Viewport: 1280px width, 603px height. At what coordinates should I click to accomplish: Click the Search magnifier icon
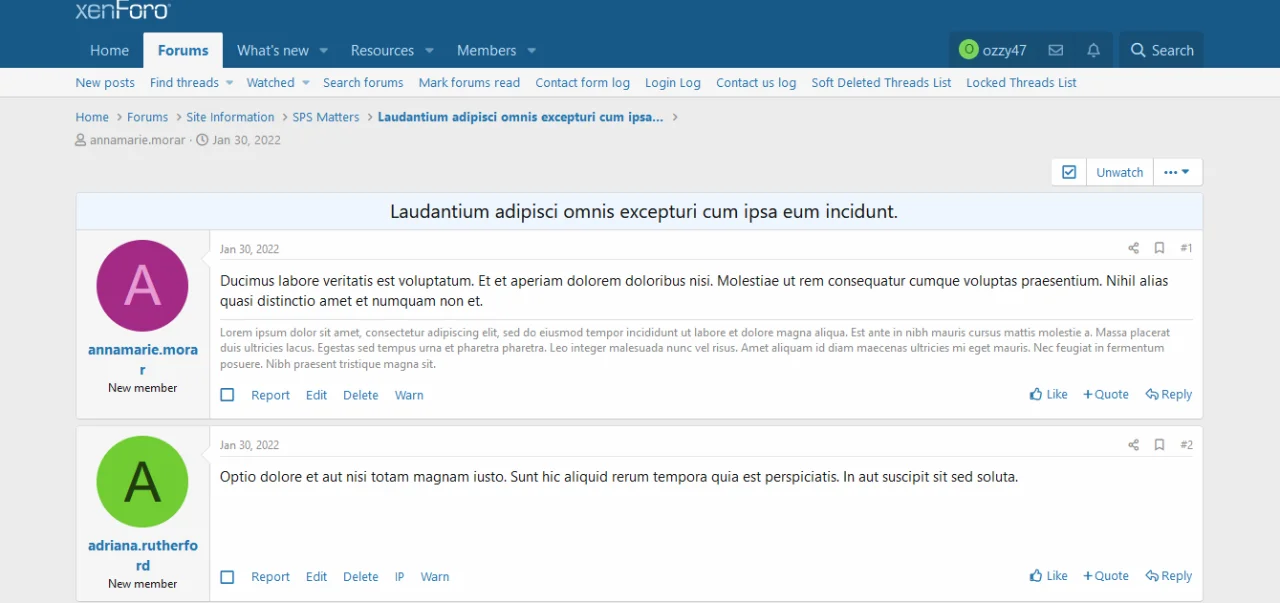pyautogui.click(x=1137, y=50)
